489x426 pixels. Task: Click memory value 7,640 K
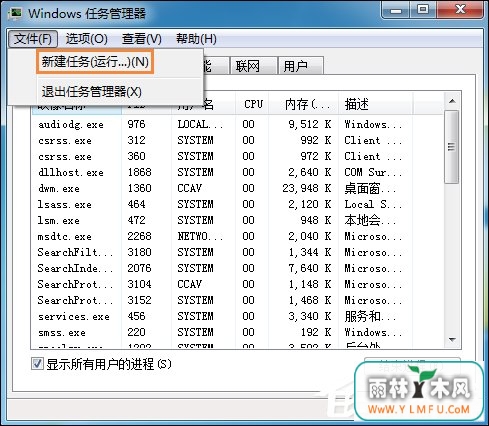tap(310, 268)
